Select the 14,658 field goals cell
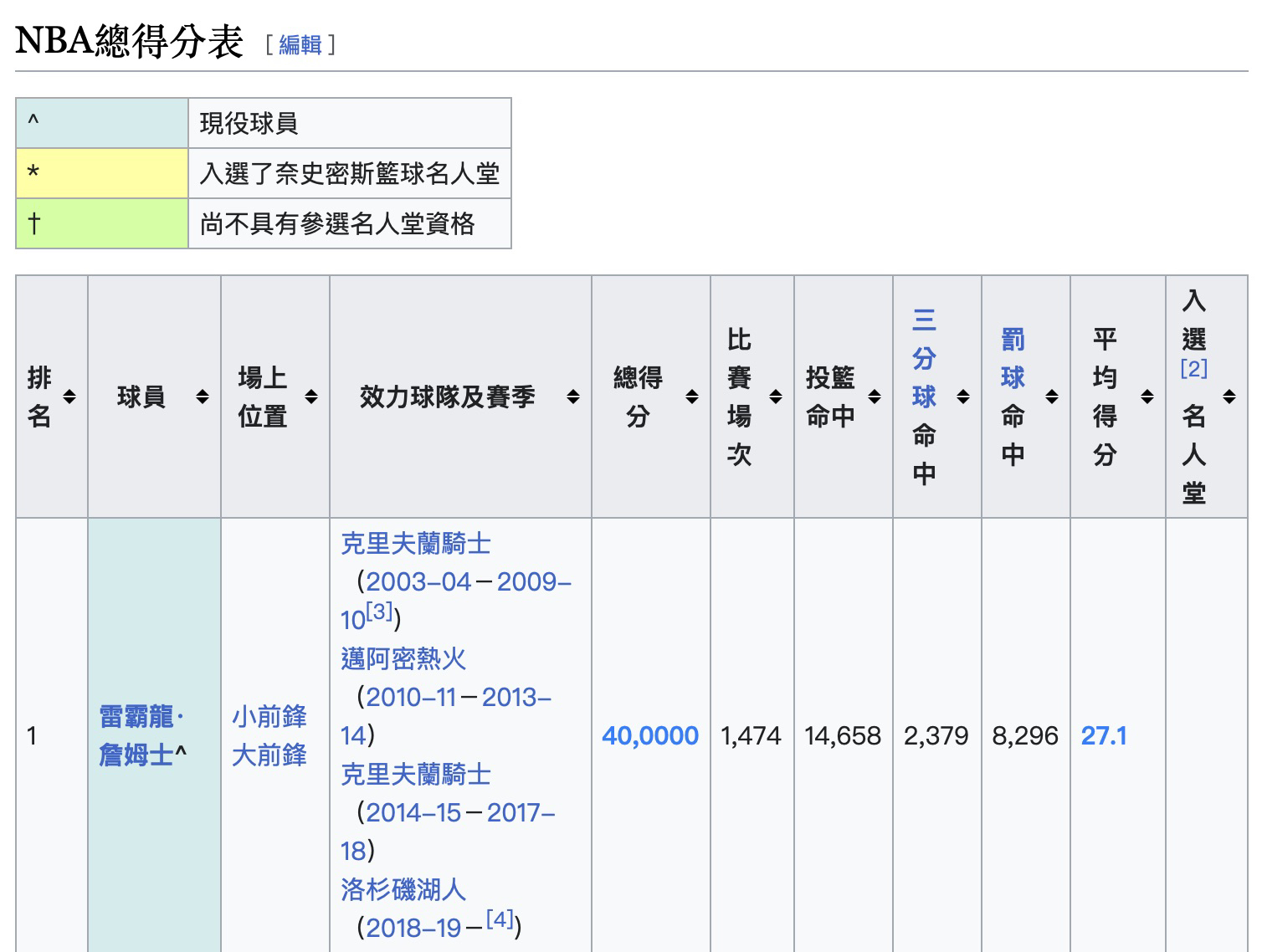The width and height of the screenshot is (1262, 952). (843, 735)
